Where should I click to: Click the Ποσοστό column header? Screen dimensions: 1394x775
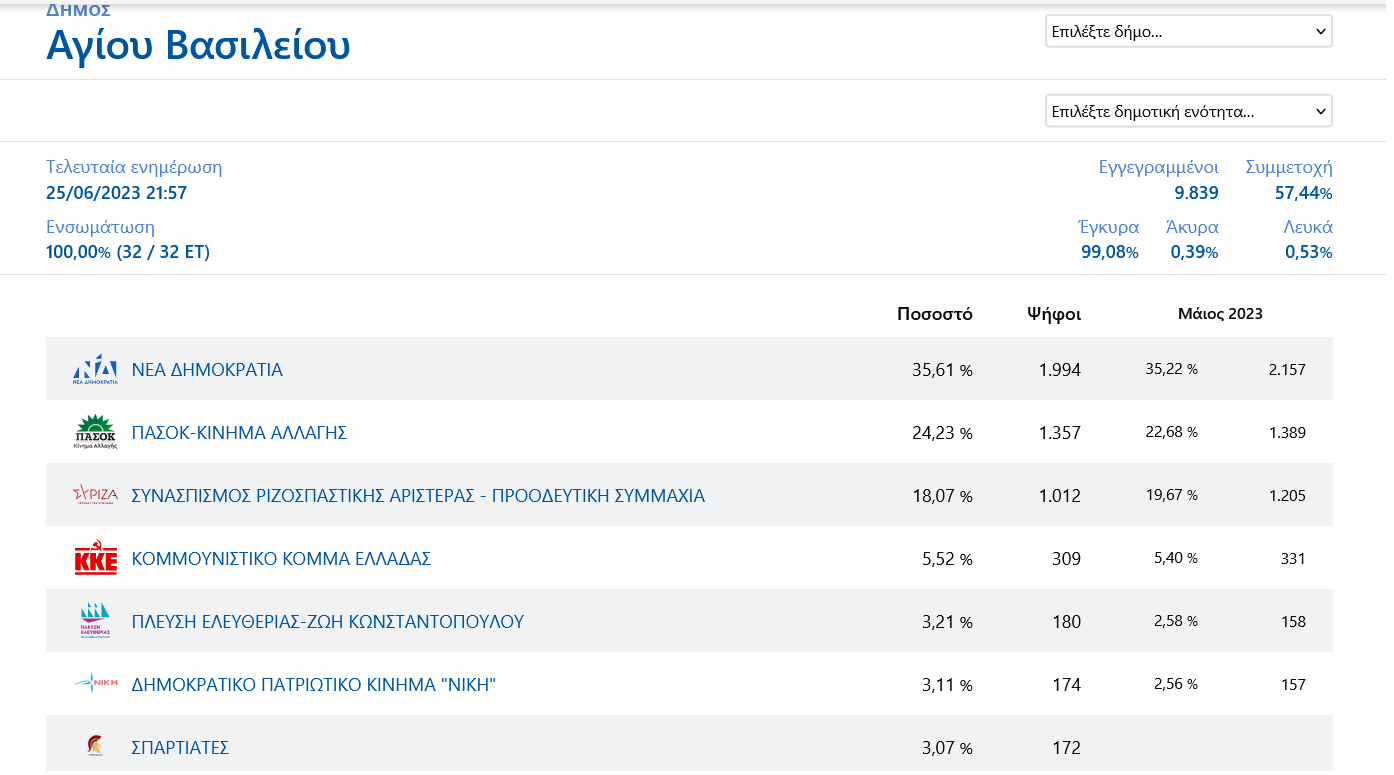934,314
